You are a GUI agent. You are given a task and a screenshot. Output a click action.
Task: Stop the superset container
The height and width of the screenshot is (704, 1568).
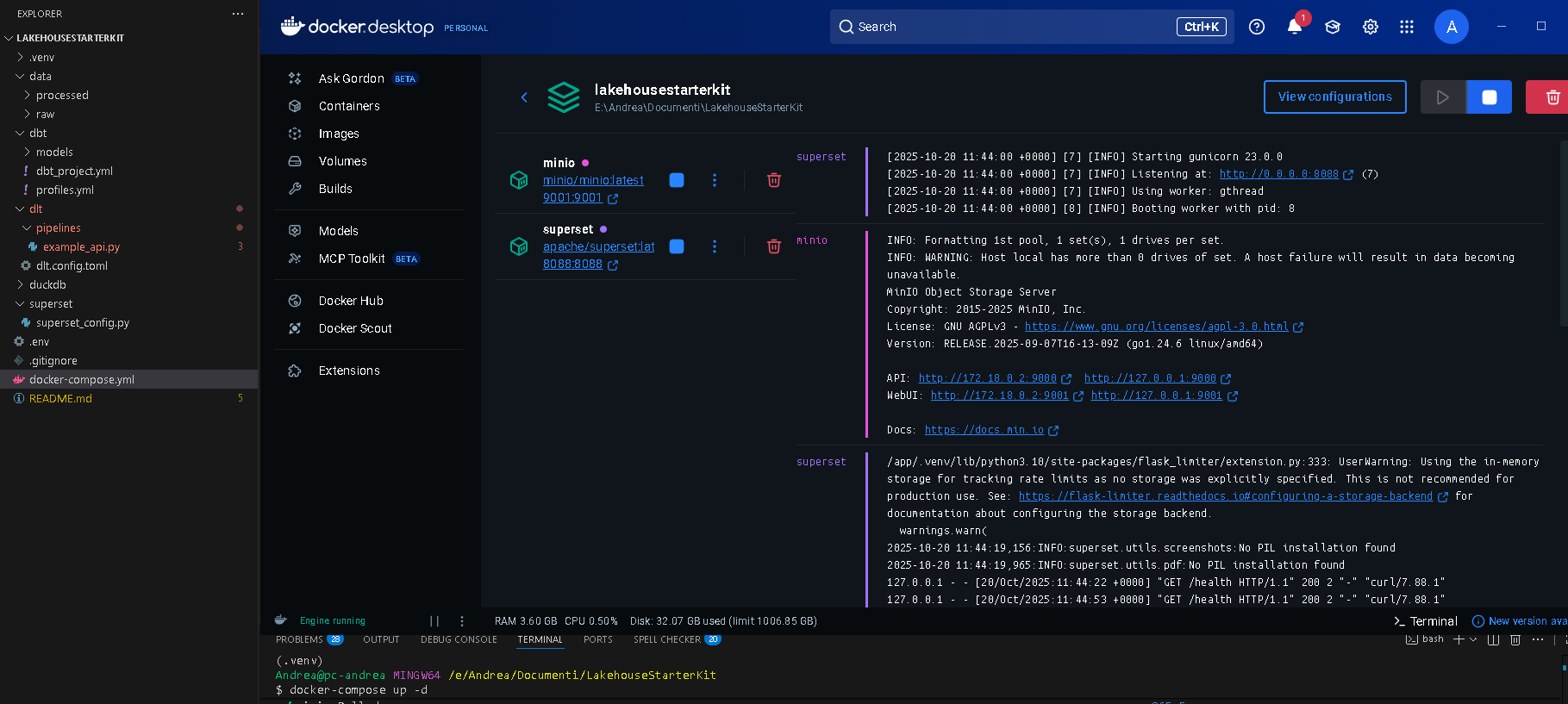(677, 246)
